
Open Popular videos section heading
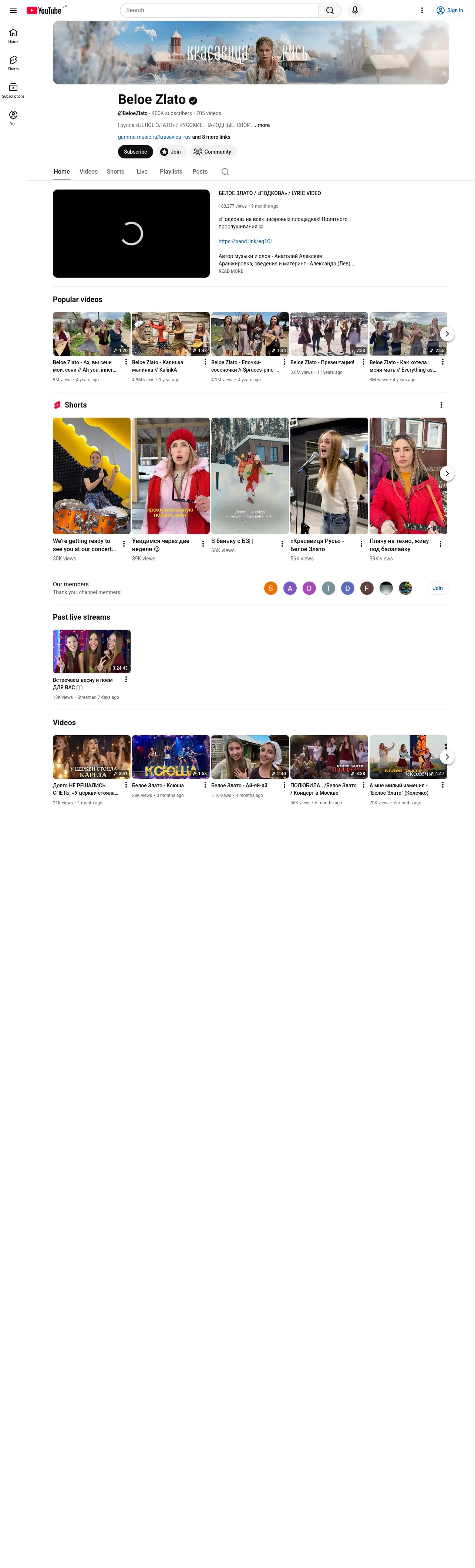coord(77,299)
